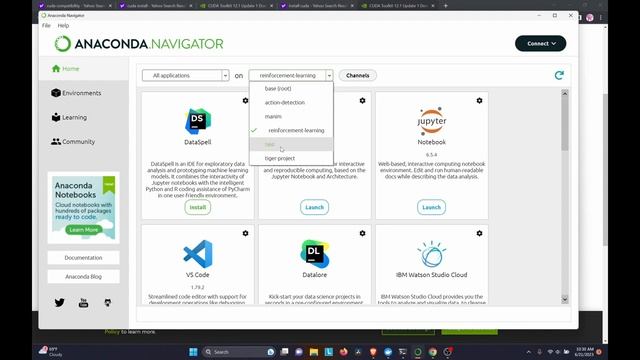
Task: Open the weather widget on the taskbar
Action: tap(51, 352)
